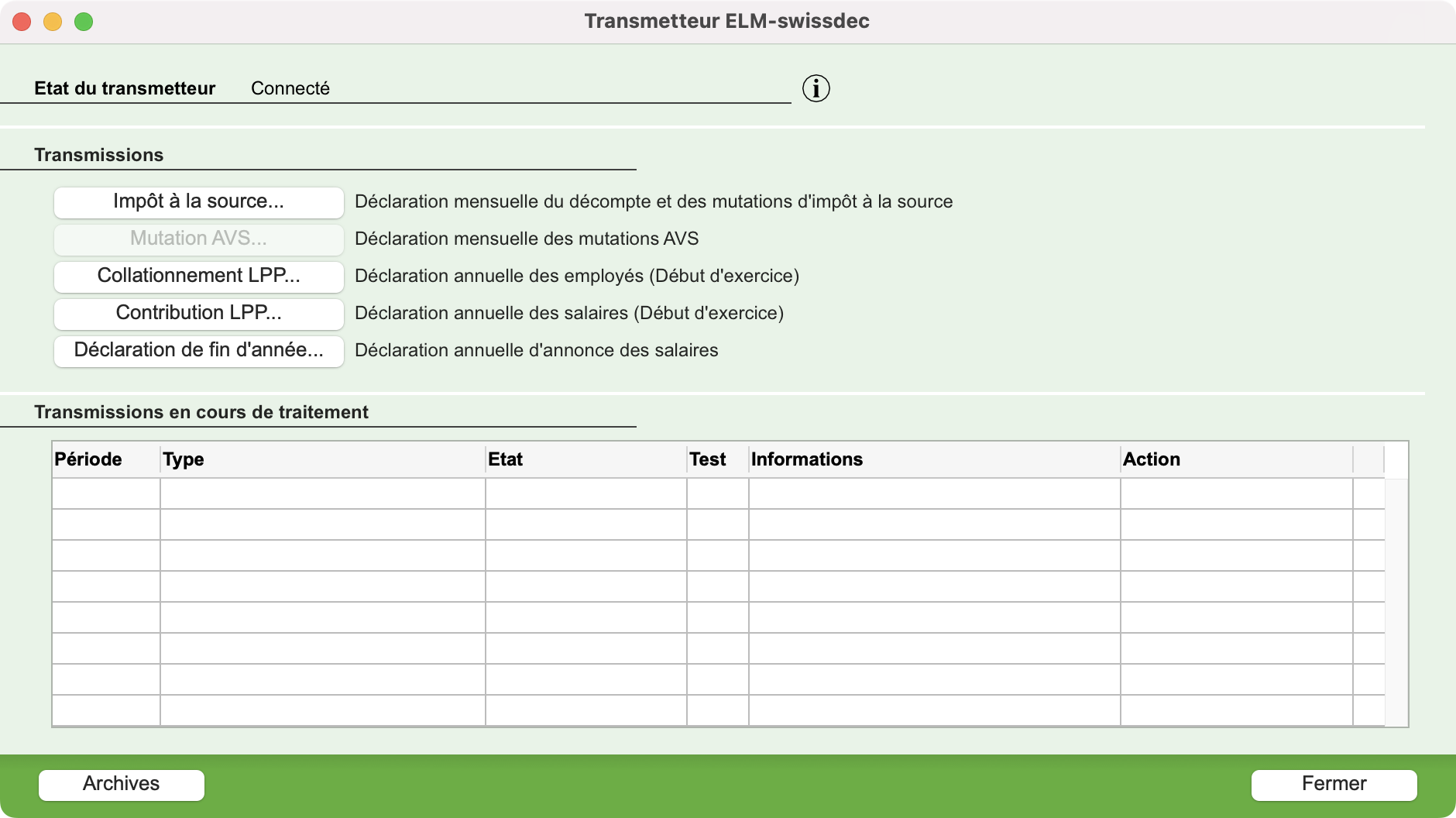
Task: Minimize window with yellow button
Action: click(53, 22)
